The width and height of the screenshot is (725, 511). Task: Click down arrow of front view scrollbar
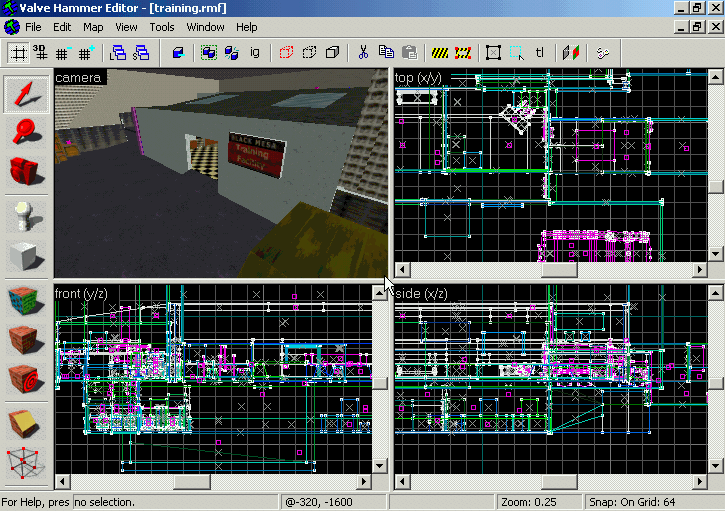coord(380,466)
